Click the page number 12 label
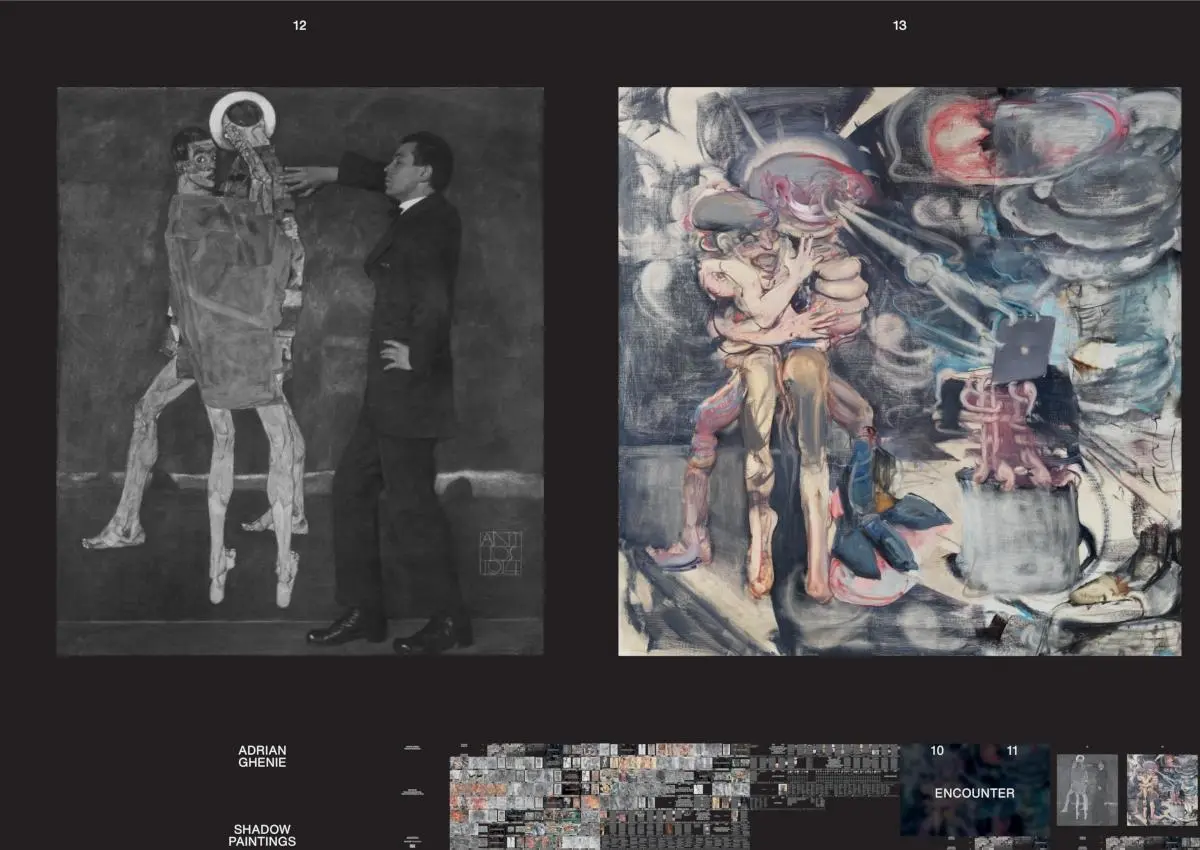 [x=300, y=26]
